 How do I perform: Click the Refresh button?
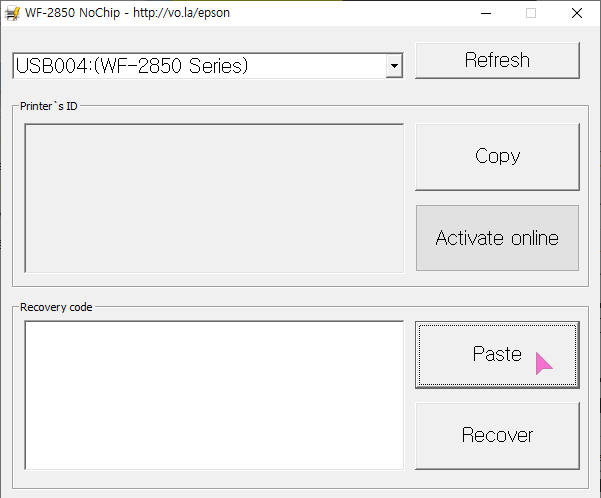(497, 60)
